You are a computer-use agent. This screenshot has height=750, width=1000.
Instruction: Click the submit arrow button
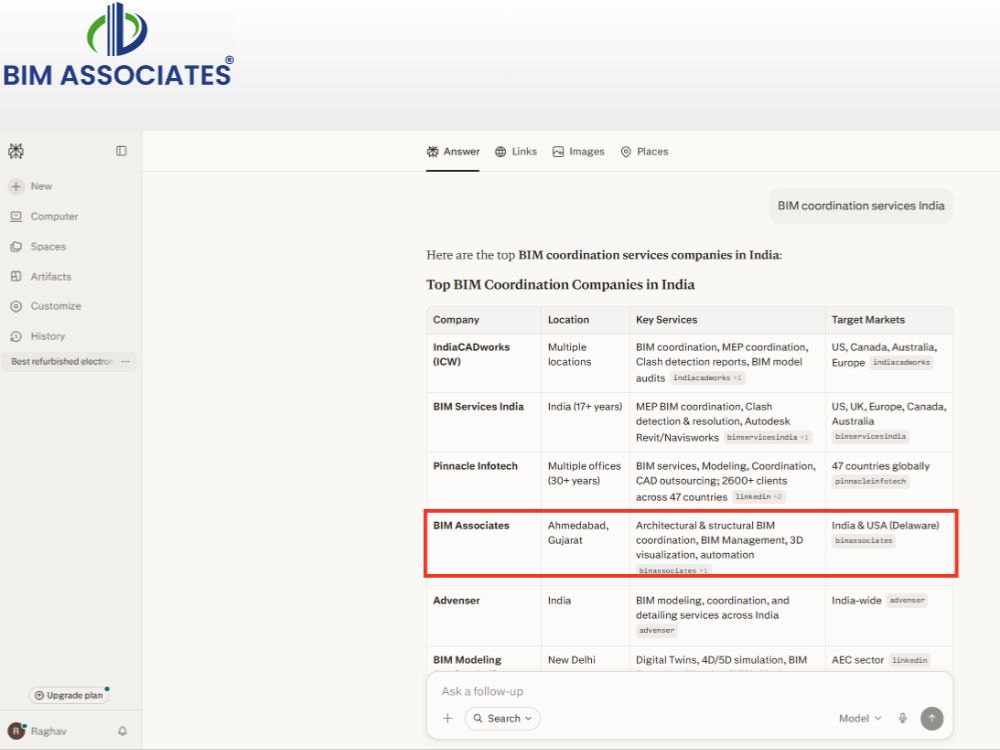932,718
